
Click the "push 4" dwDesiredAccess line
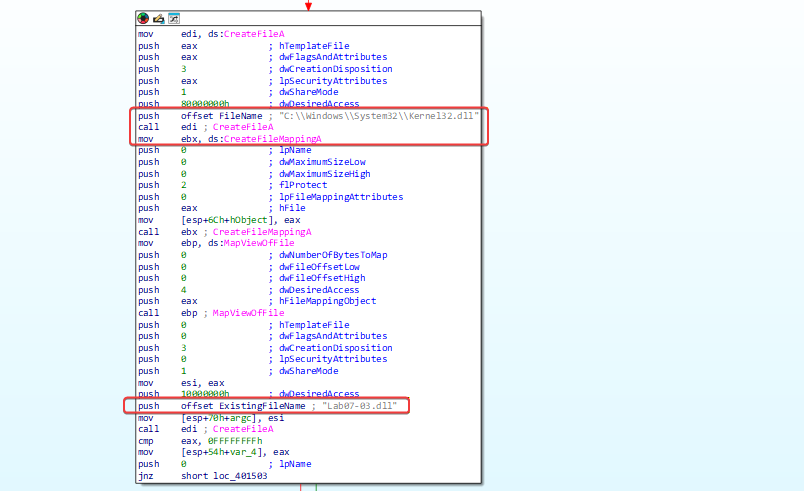(x=248, y=290)
